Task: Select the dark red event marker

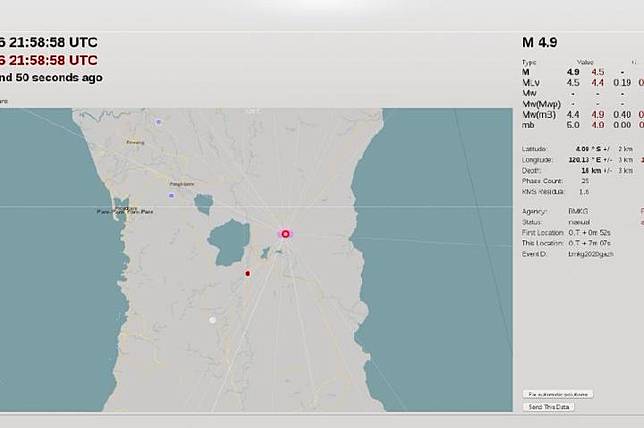Action: 248,272
